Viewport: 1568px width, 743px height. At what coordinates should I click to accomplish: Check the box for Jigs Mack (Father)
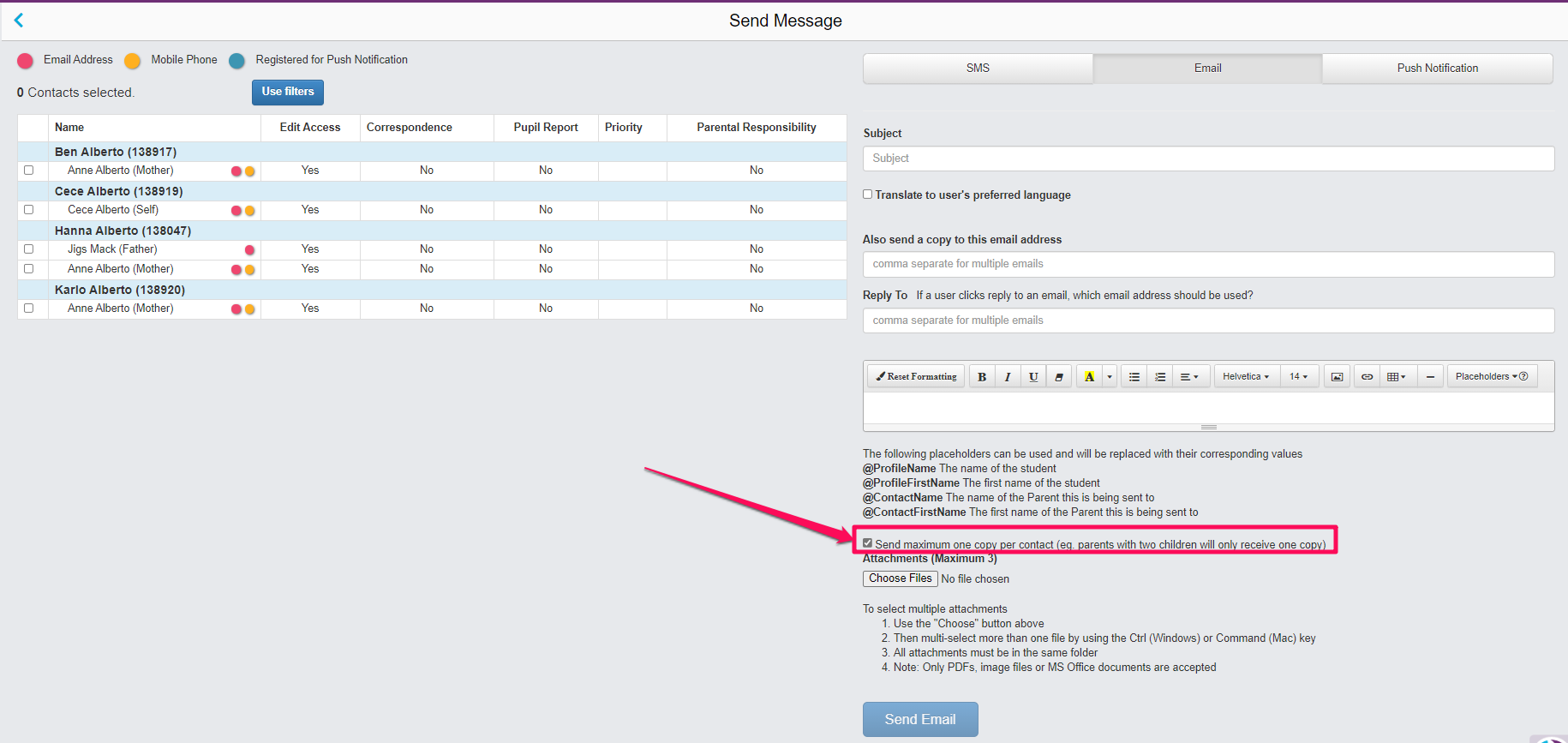point(29,249)
